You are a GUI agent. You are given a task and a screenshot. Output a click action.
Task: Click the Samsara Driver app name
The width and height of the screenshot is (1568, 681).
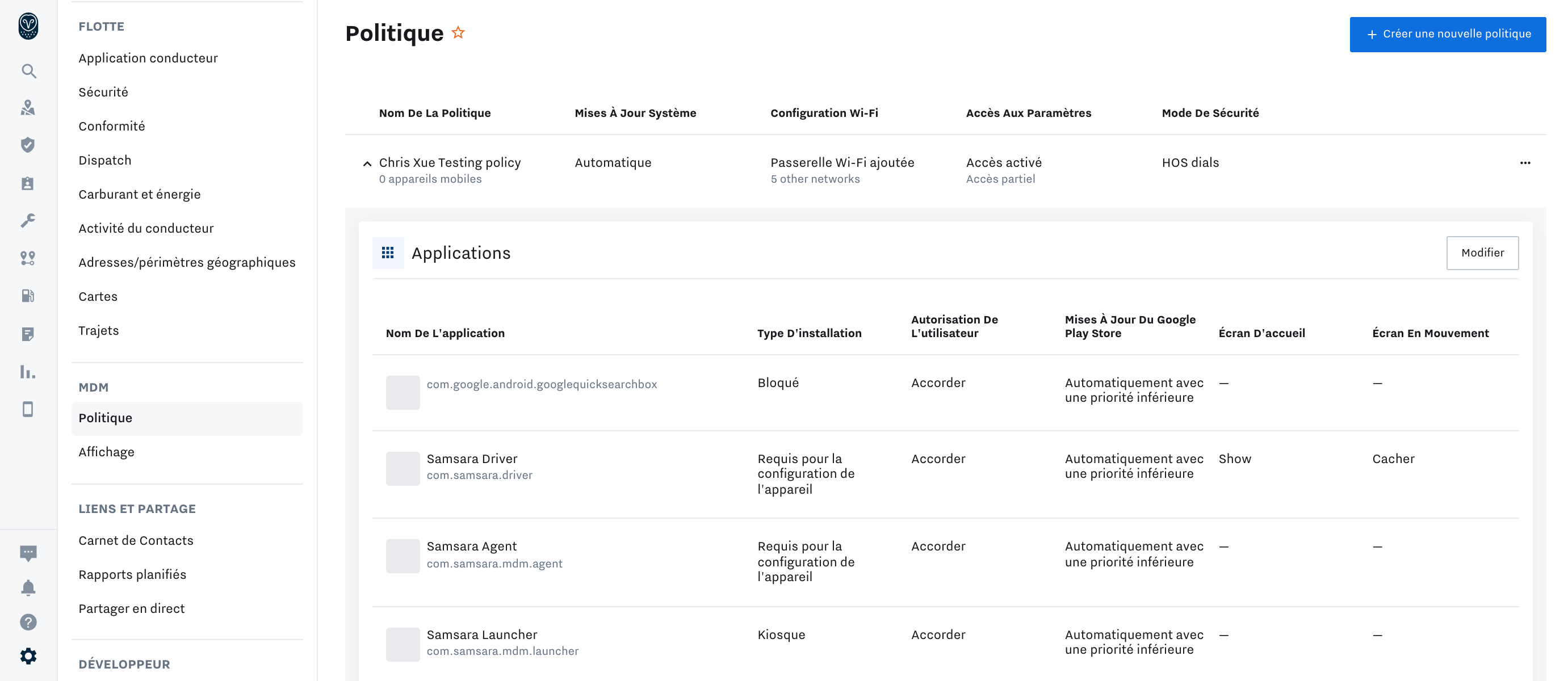[x=472, y=459]
